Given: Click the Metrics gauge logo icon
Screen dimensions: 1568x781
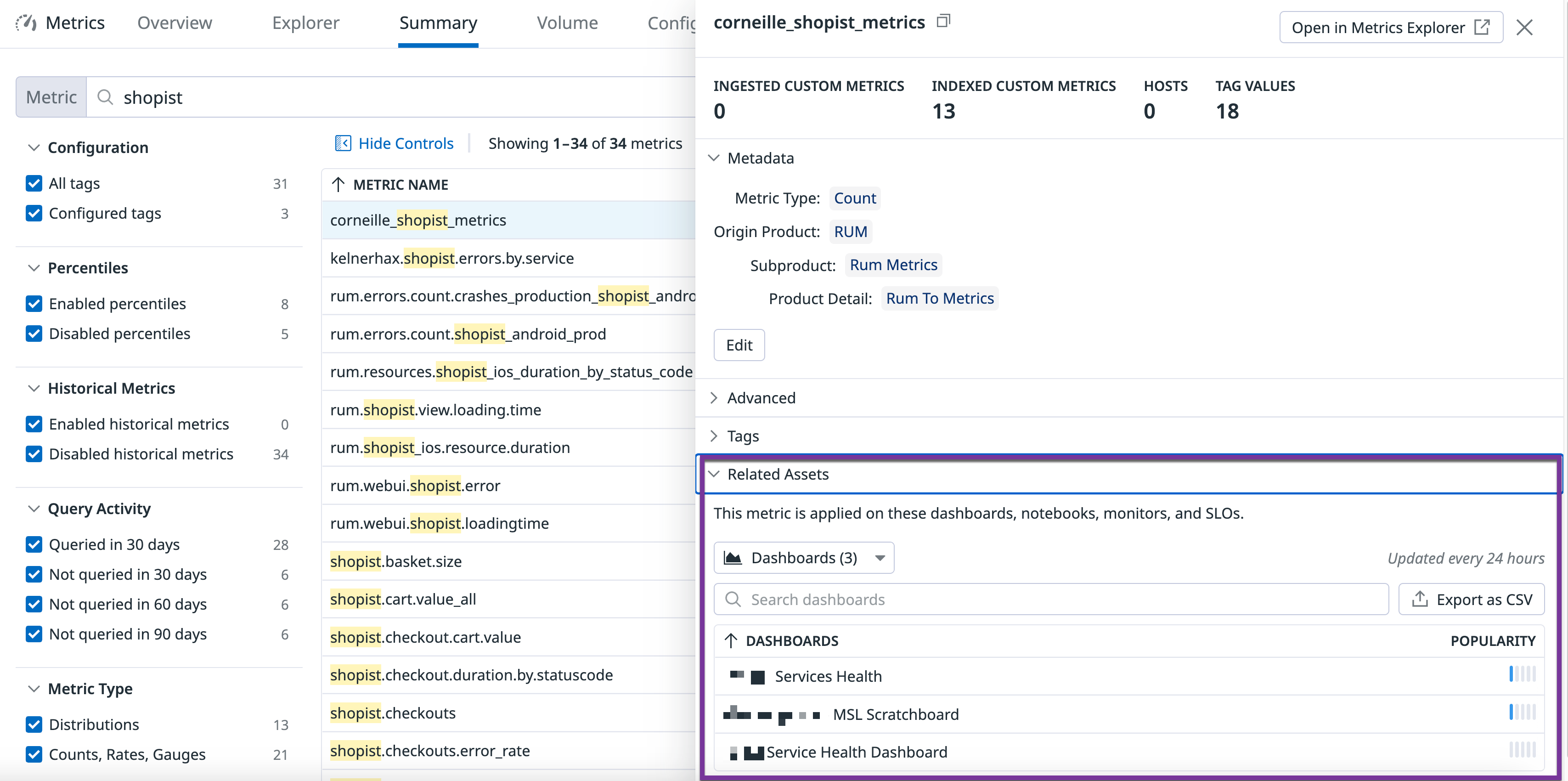Looking at the screenshot, I should (26, 23).
